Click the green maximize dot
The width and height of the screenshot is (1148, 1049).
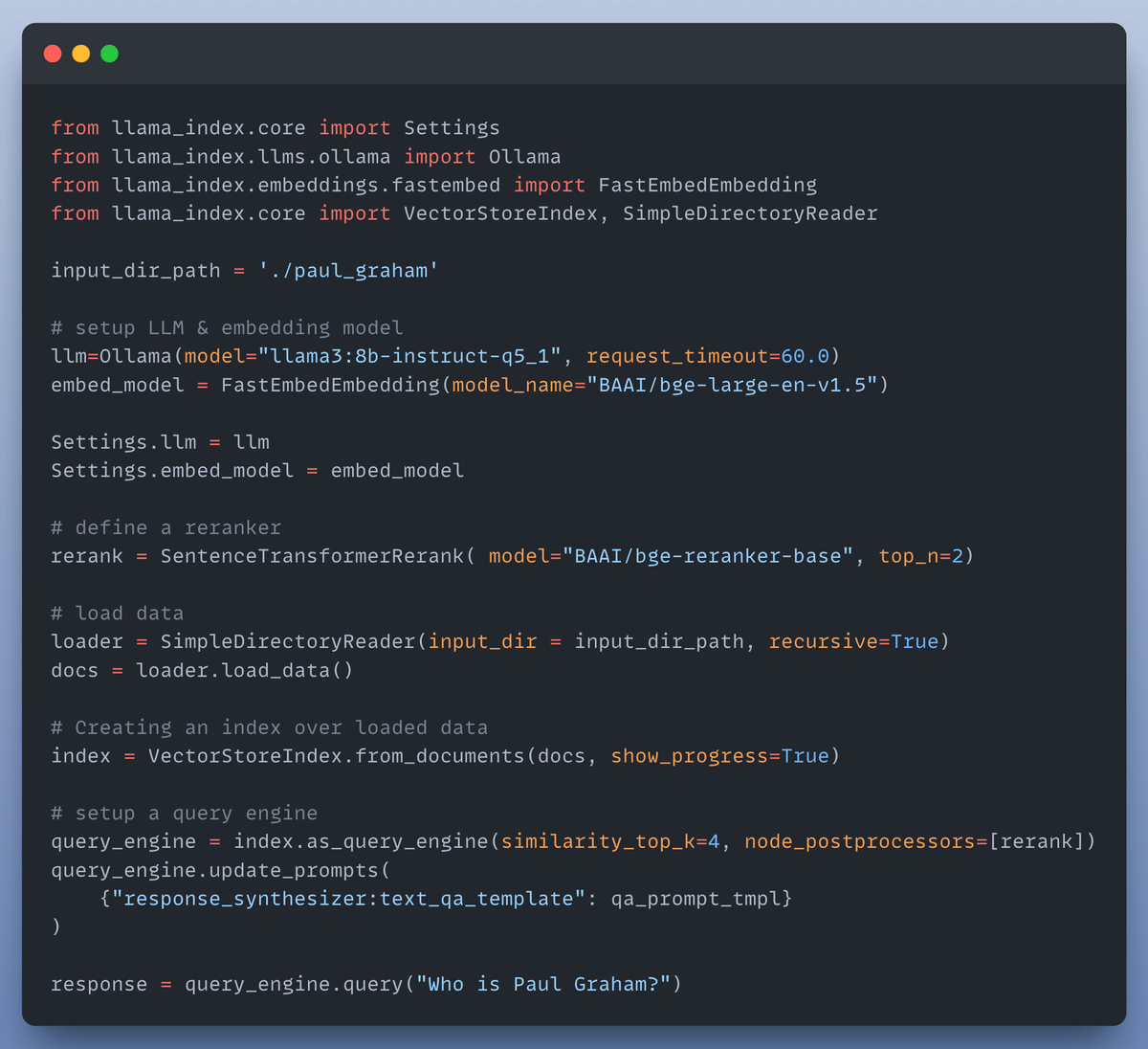tap(110, 54)
